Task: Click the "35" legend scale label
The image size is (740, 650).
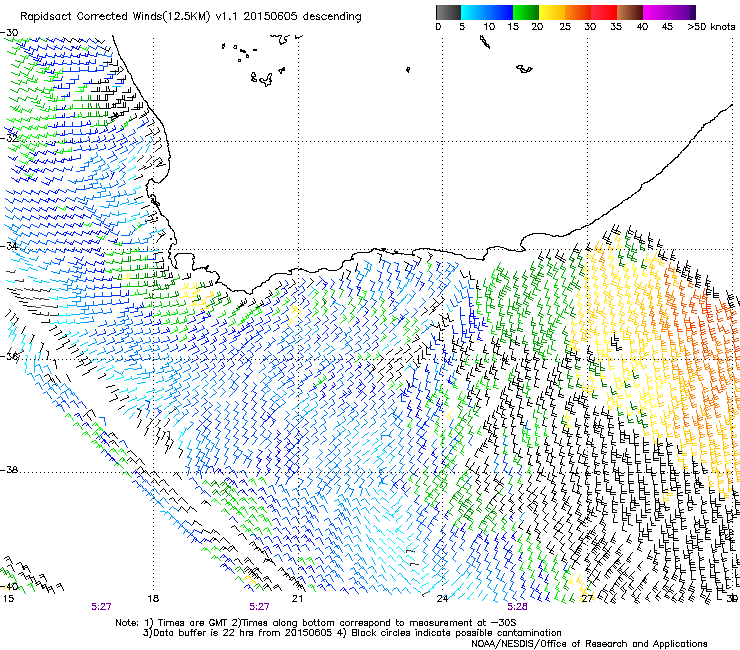Action: point(616,27)
